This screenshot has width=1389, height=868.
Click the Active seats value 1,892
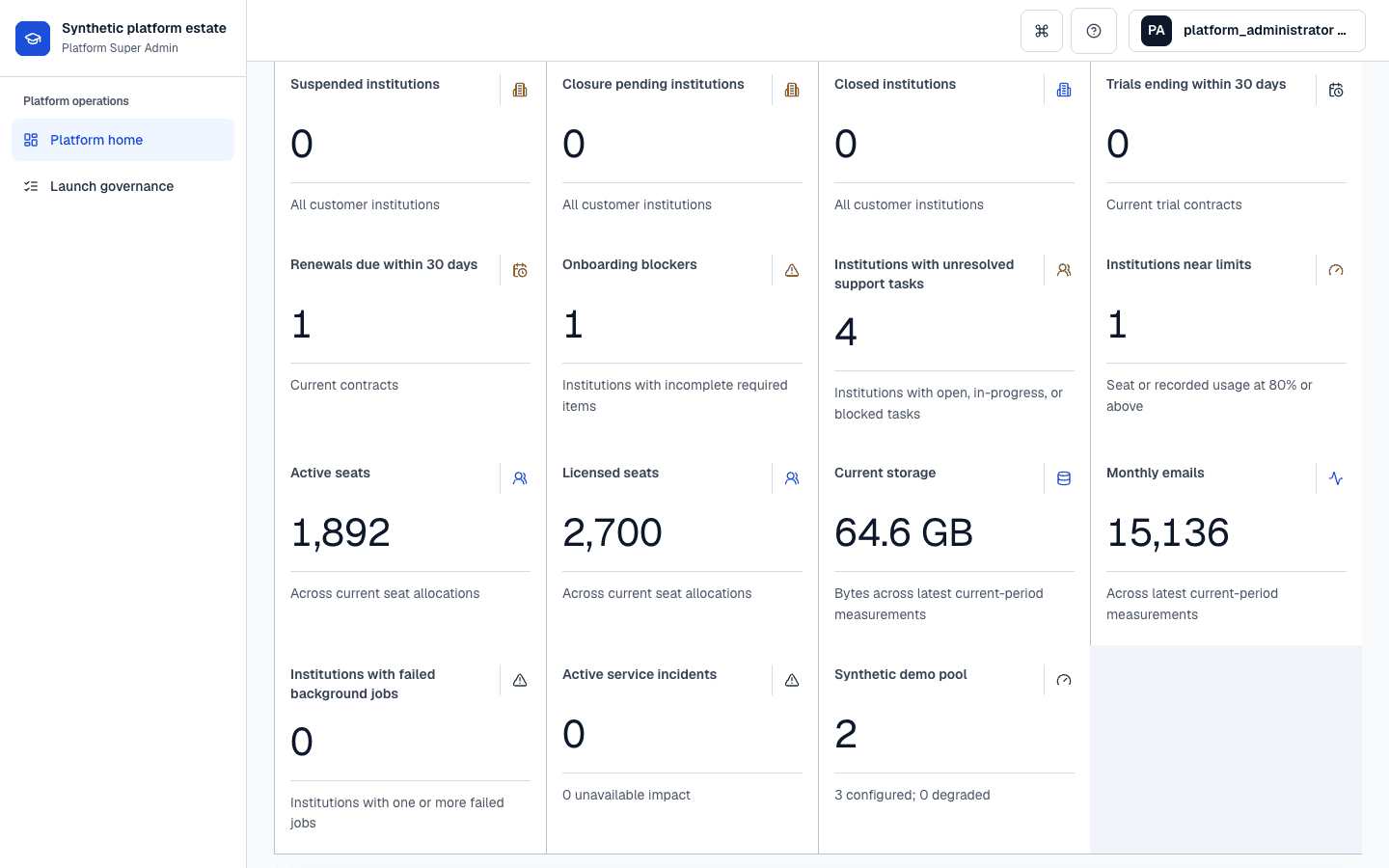click(x=340, y=532)
